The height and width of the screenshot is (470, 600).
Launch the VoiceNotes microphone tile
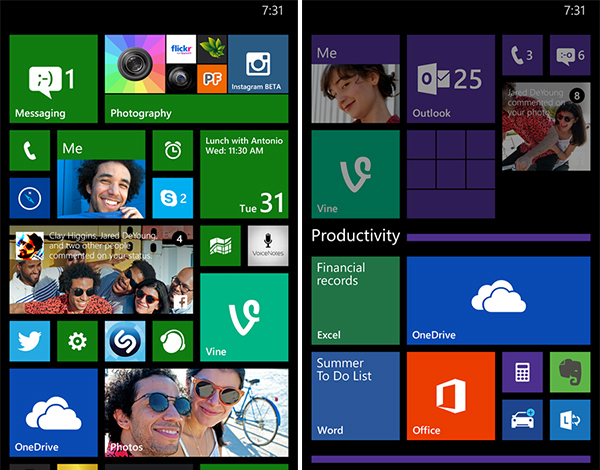point(268,246)
